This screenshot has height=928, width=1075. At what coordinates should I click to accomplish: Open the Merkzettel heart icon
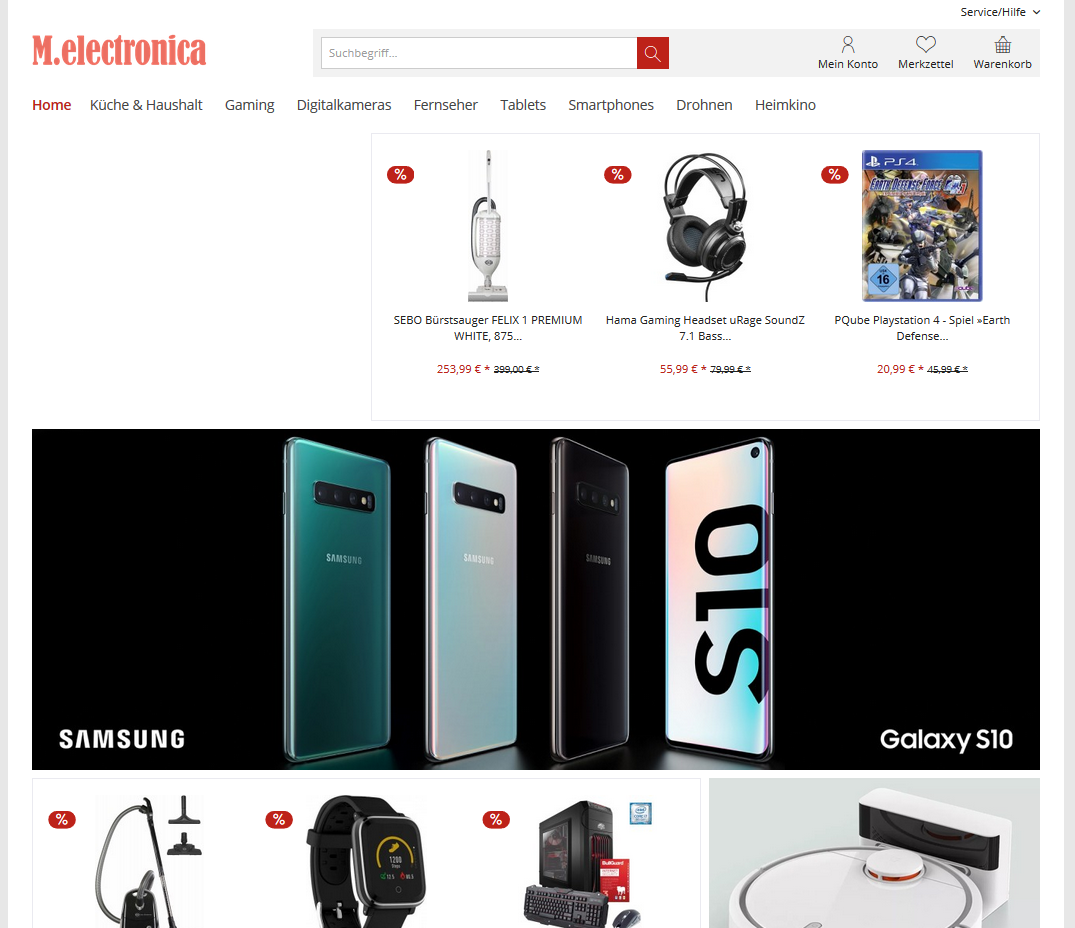[x=926, y=45]
